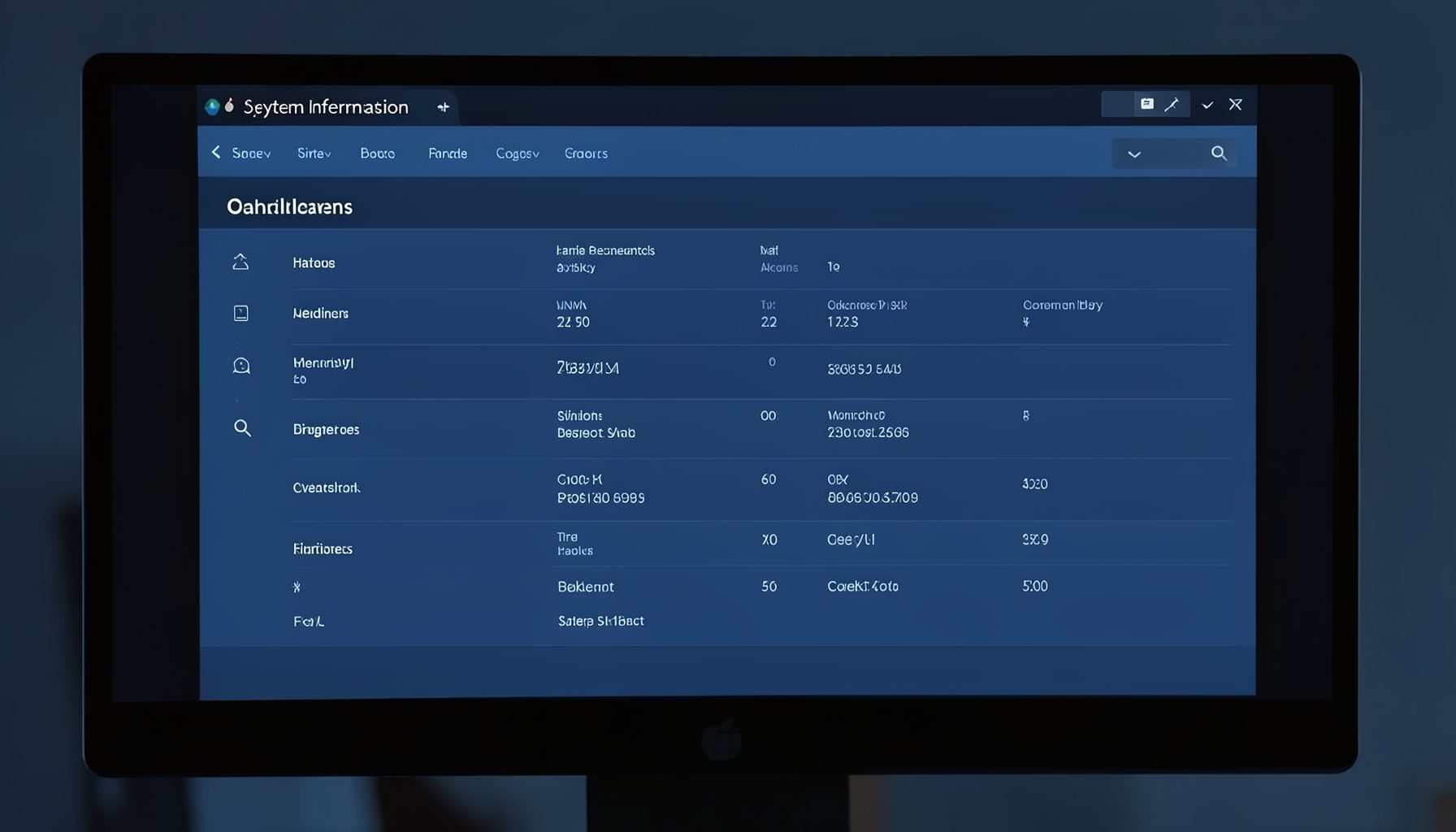Expand the chevron dropdown in the blue toolbar
This screenshot has height=832, width=1456.
[1134, 154]
